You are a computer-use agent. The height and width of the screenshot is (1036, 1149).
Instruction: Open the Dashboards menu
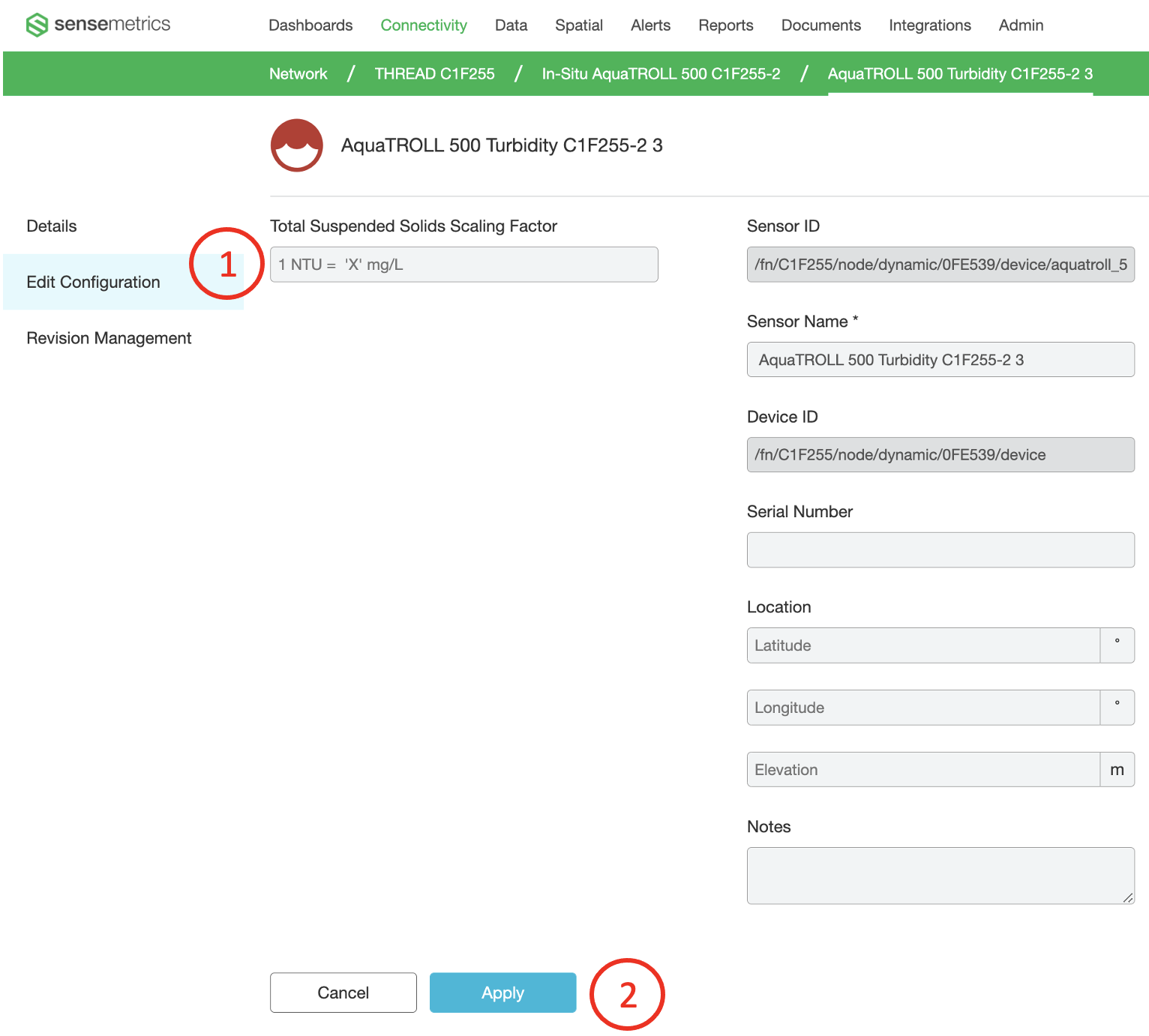tap(310, 25)
